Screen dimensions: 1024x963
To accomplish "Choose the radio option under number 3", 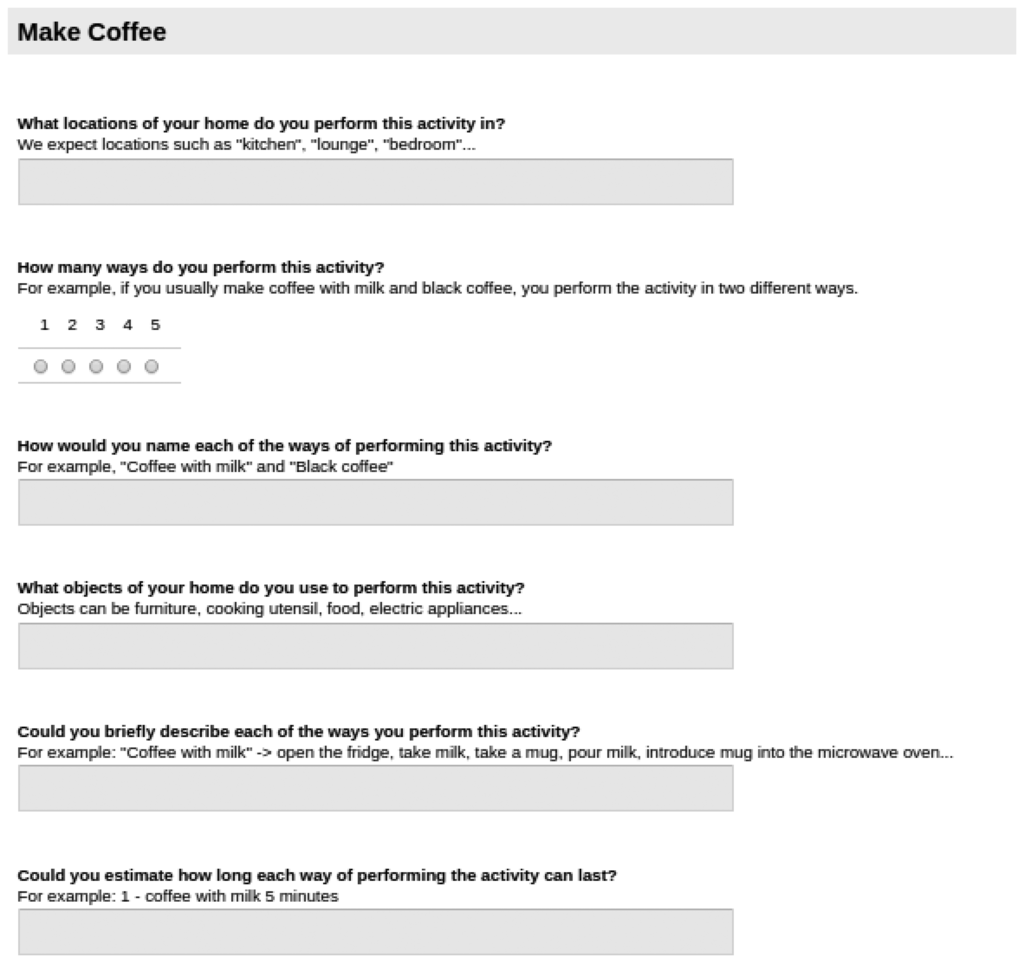I will 96,367.
